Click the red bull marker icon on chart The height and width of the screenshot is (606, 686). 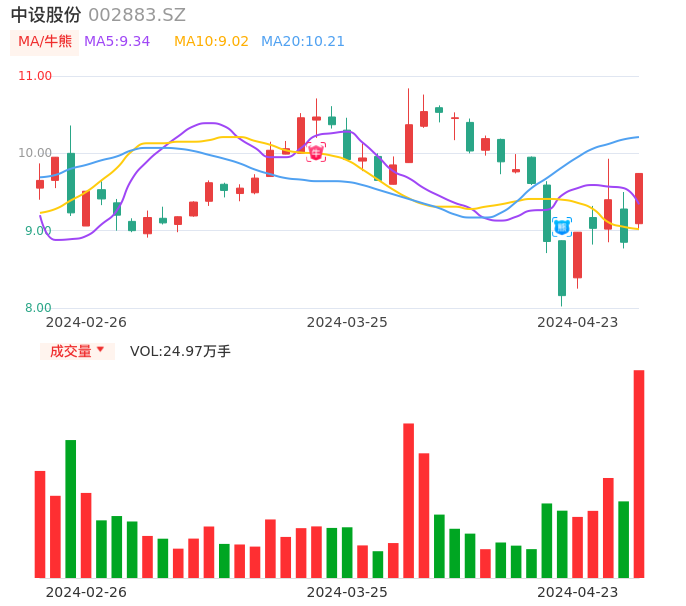pos(316,152)
